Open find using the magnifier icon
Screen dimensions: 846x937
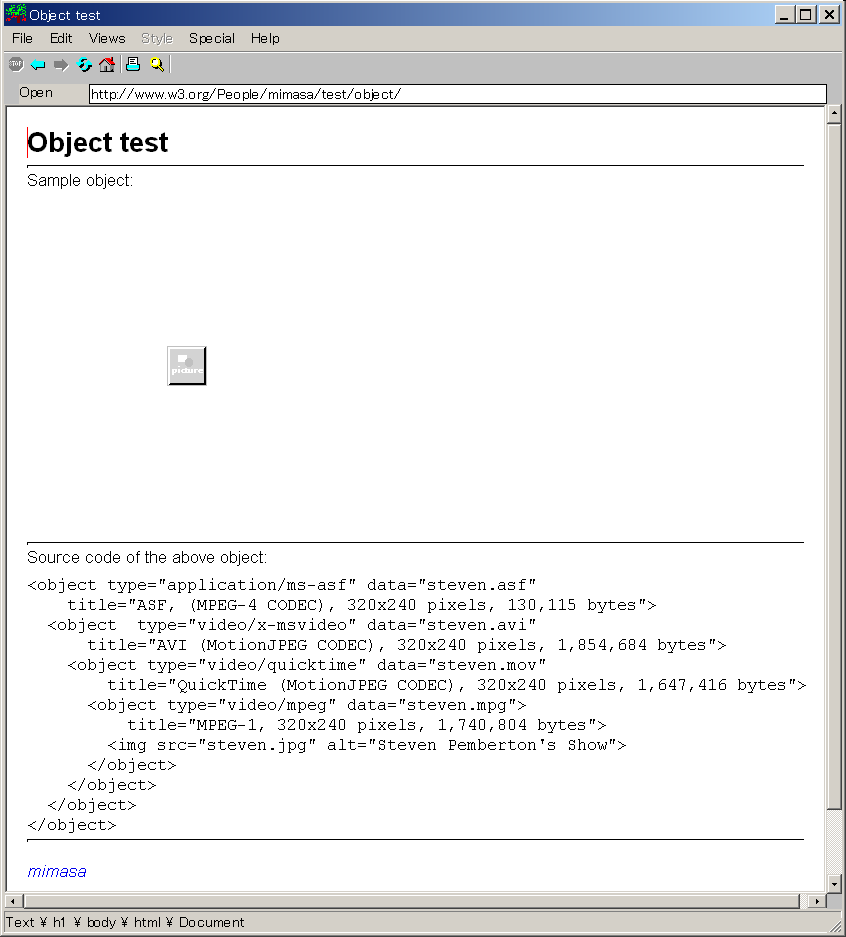point(157,65)
